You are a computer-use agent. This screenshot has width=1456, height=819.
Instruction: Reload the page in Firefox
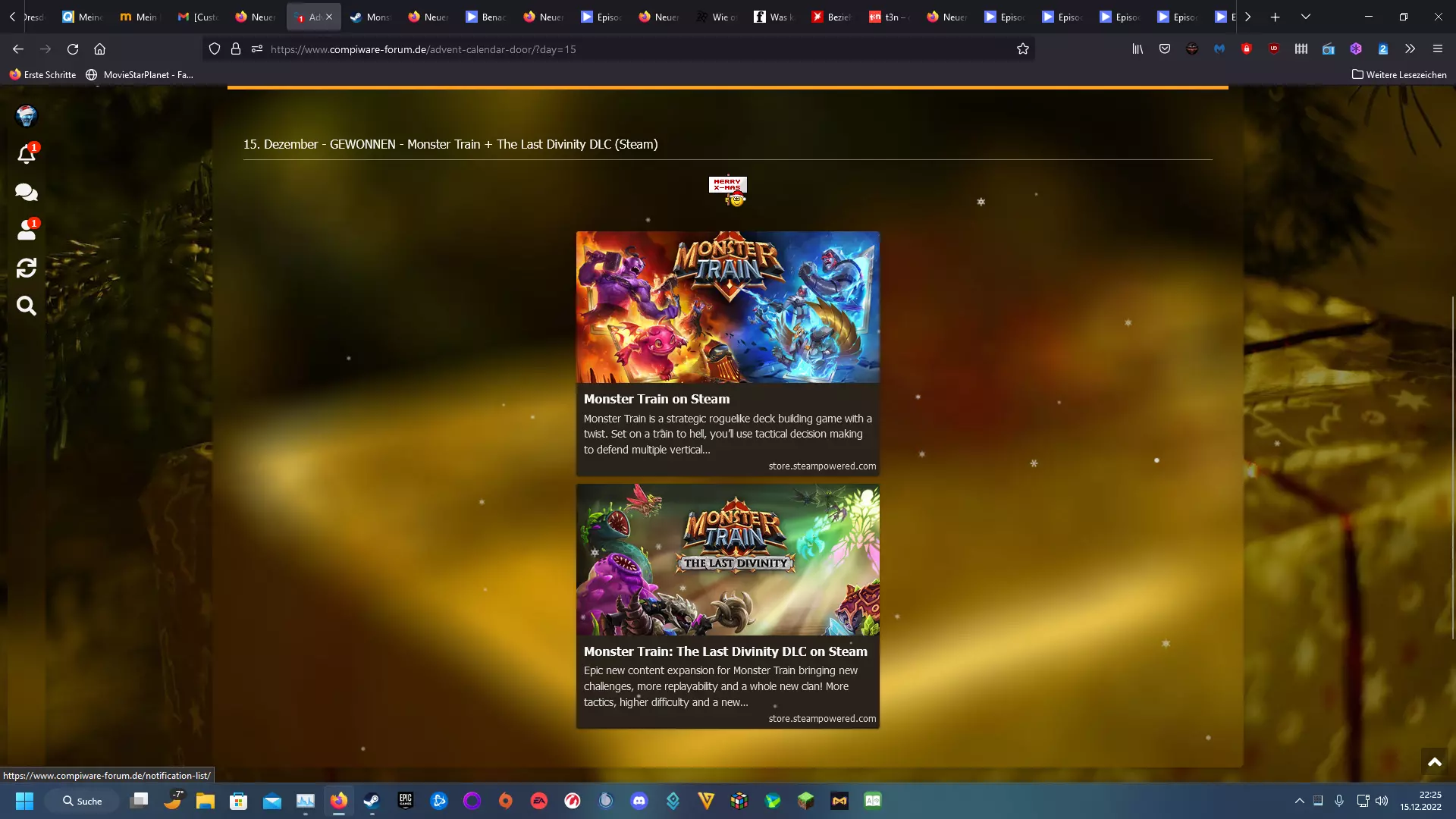click(x=73, y=49)
